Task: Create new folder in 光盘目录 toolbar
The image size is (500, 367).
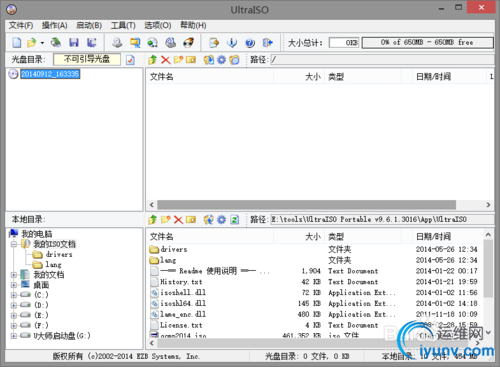Action: [178, 60]
